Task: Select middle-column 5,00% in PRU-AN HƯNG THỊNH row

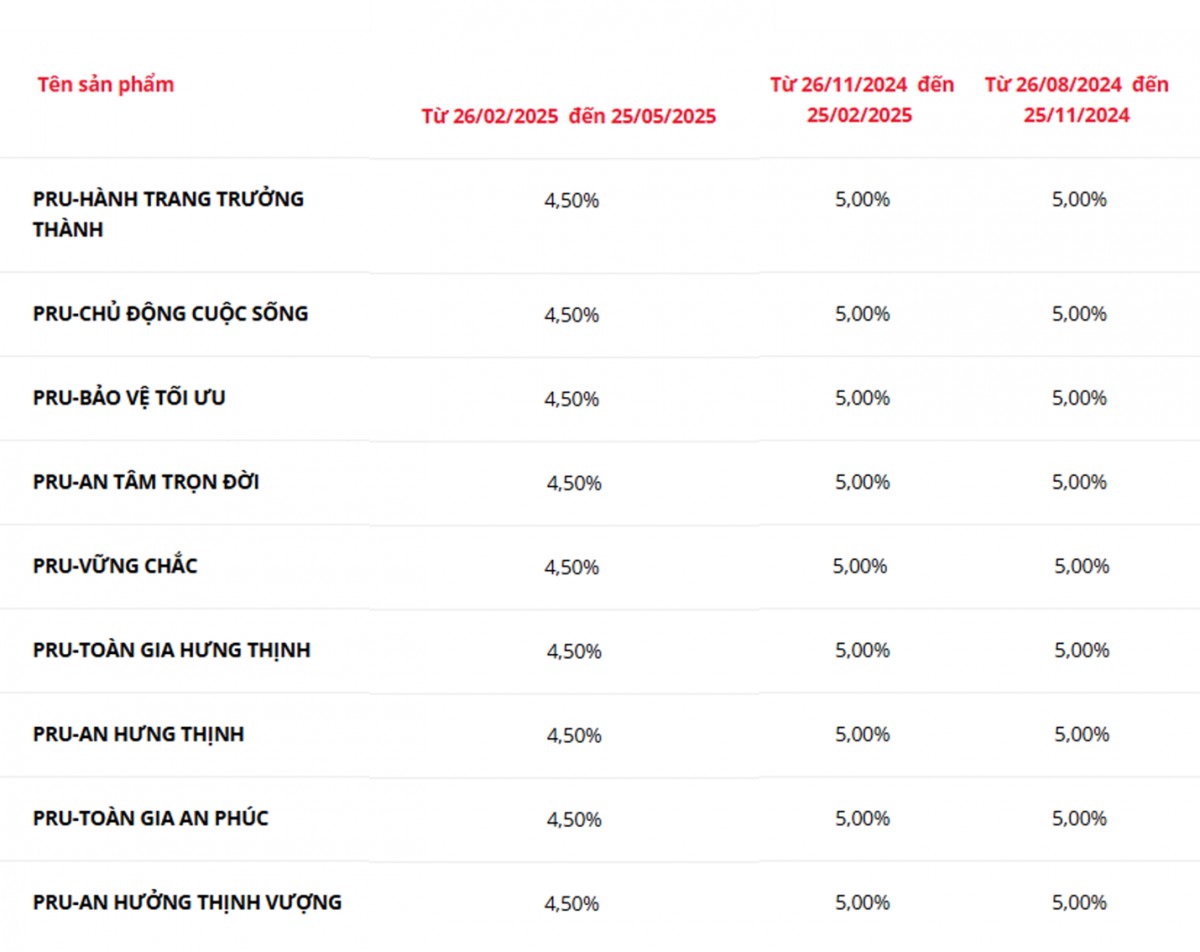Action: pos(862,734)
